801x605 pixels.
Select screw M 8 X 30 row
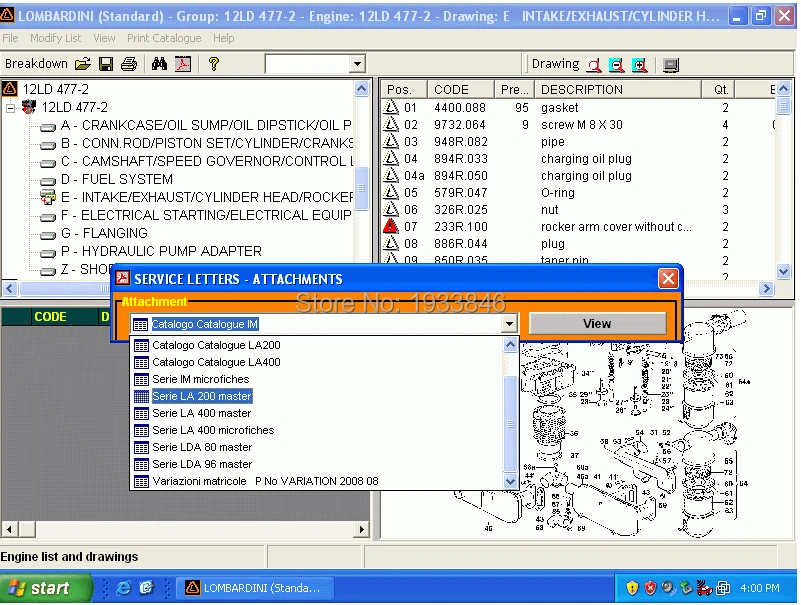coord(578,125)
